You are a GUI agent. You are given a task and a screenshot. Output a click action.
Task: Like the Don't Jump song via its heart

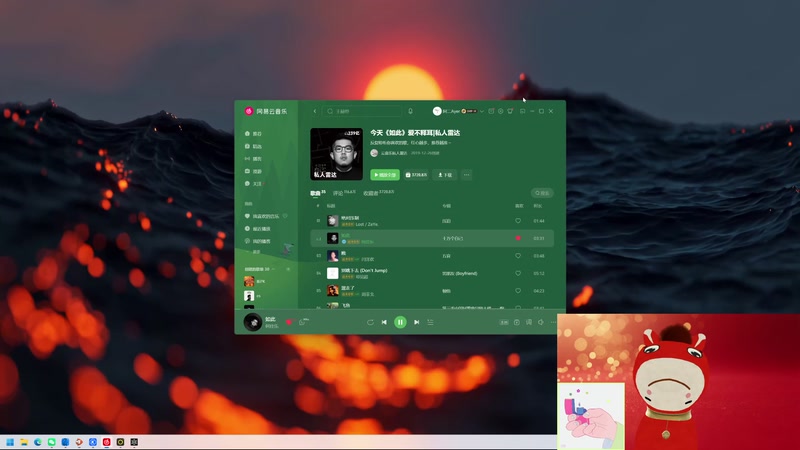(518, 273)
